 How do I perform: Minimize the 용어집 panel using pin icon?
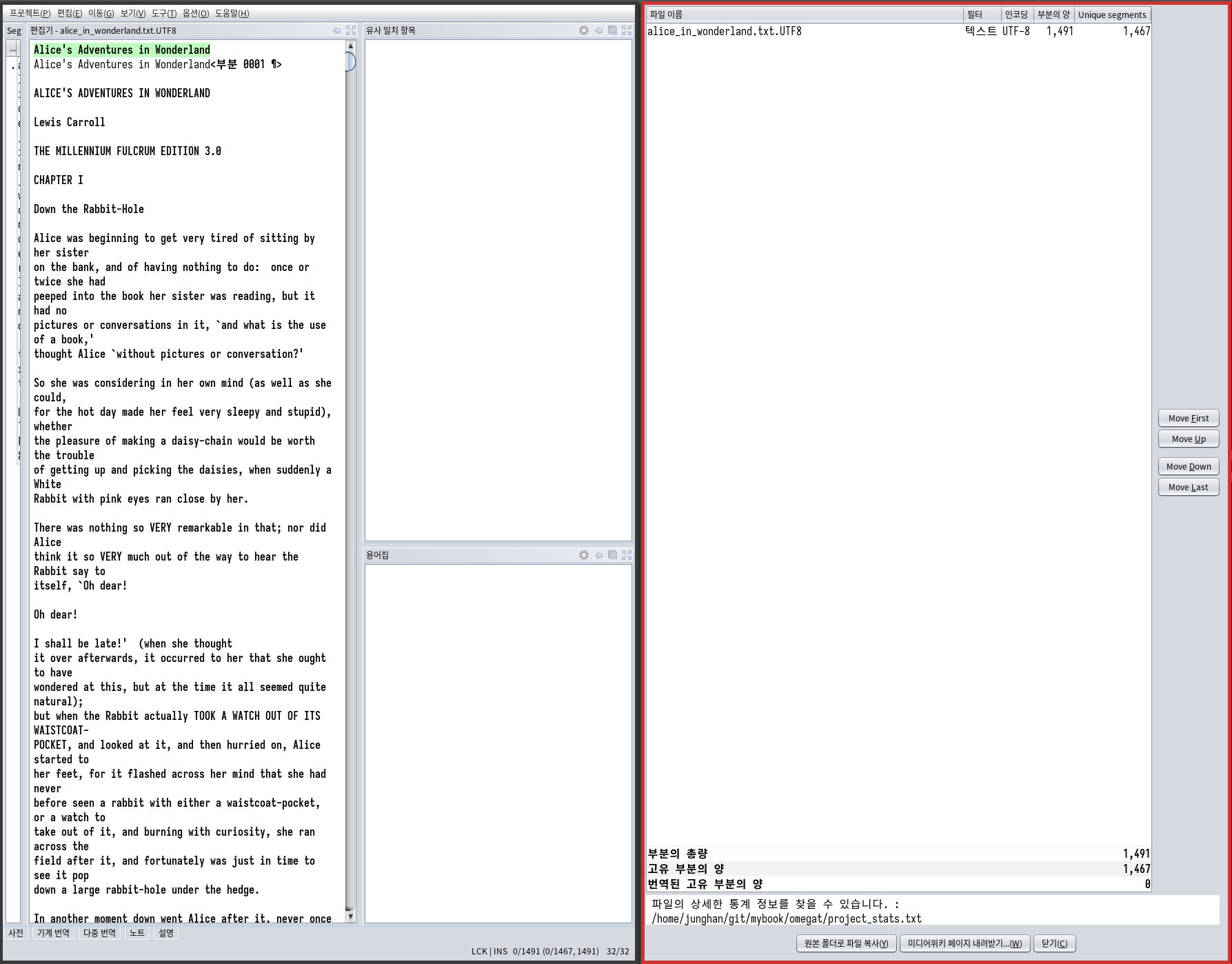click(598, 555)
